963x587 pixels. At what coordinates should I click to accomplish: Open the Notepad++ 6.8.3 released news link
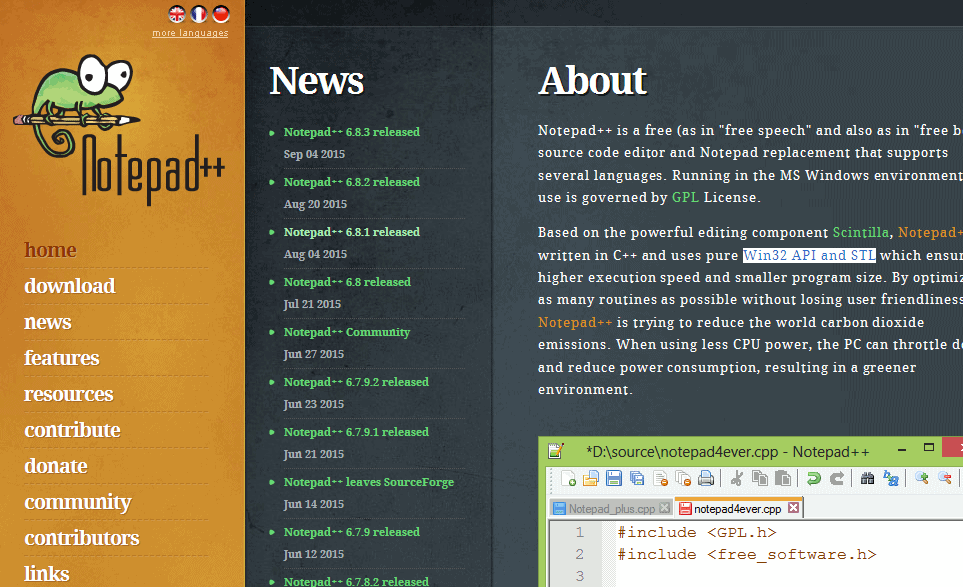(x=352, y=132)
